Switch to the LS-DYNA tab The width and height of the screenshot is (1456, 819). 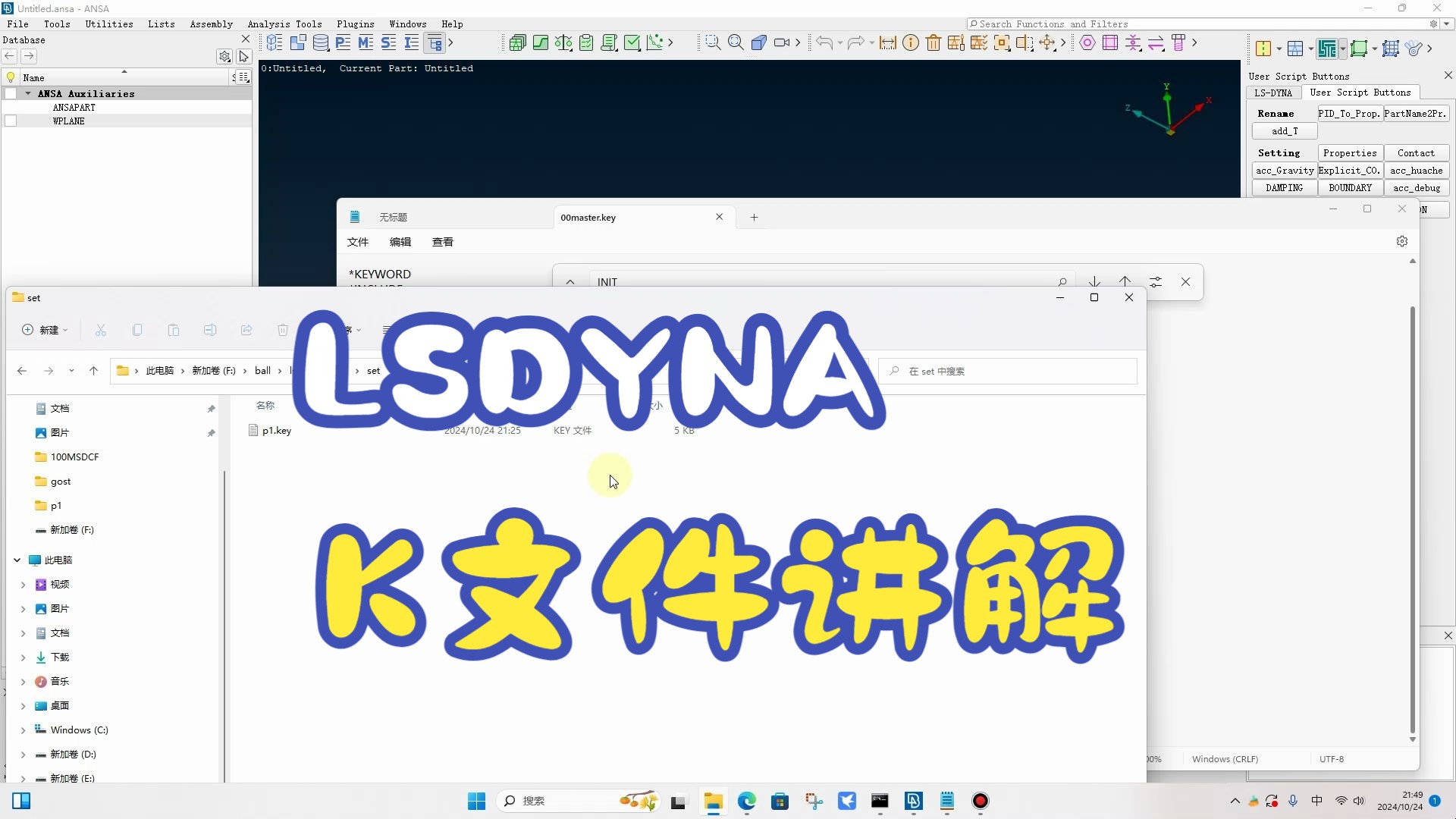coord(1273,93)
